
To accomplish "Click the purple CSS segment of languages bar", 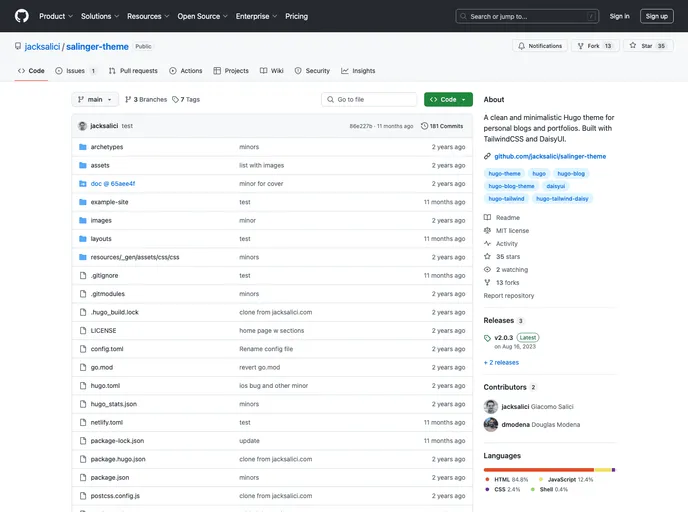I will coord(613,470).
